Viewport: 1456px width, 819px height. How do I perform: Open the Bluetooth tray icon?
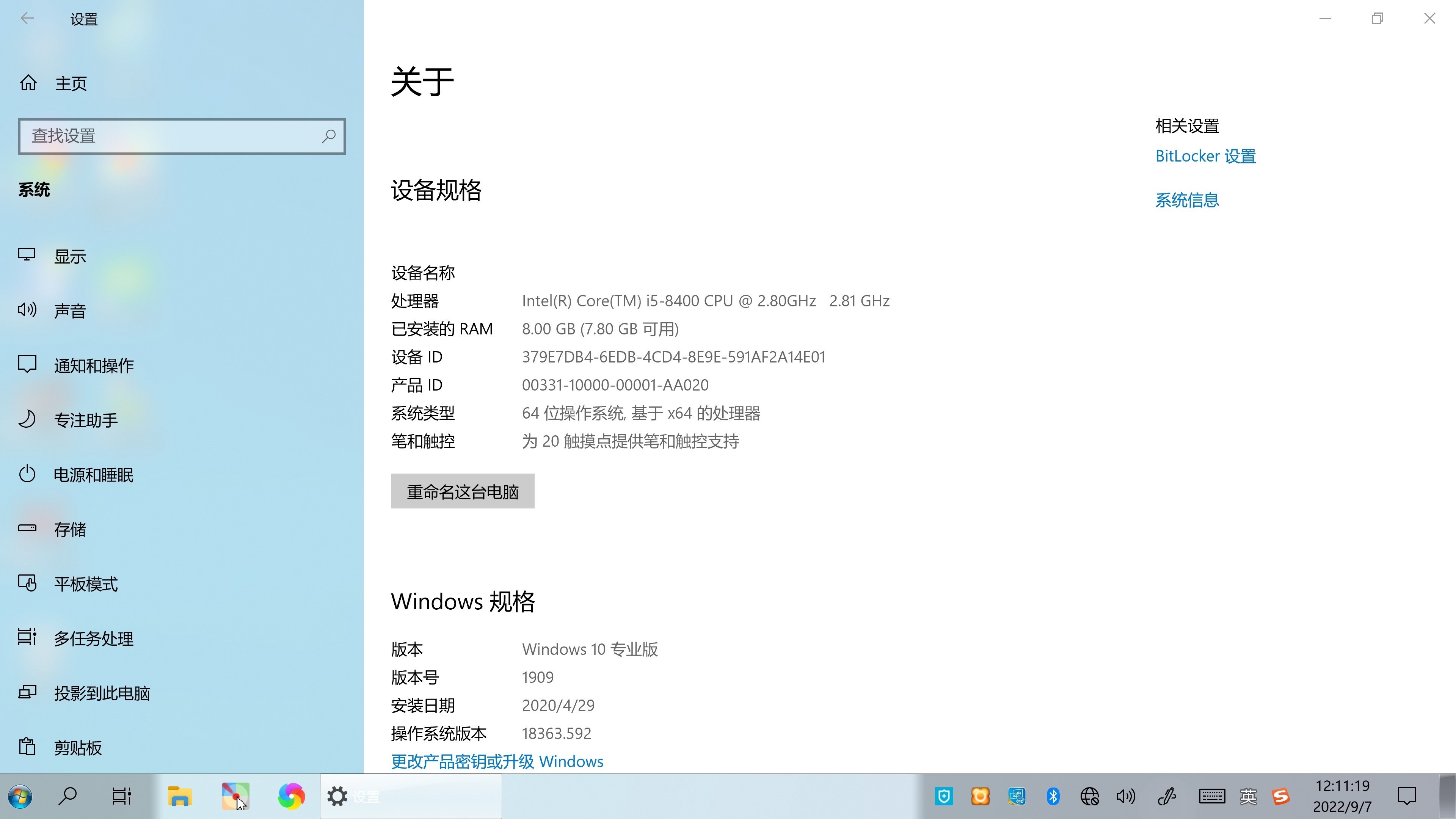(x=1053, y=797)
